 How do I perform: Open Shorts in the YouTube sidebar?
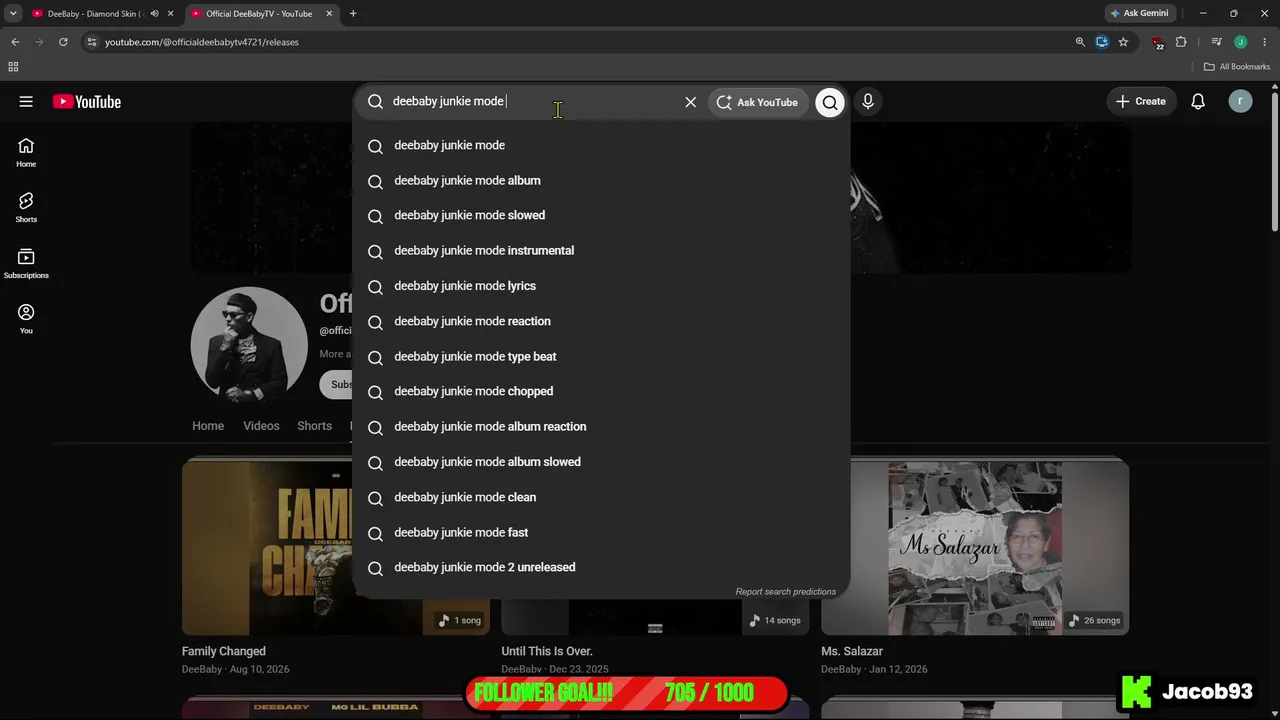click(x=26, y=207)
